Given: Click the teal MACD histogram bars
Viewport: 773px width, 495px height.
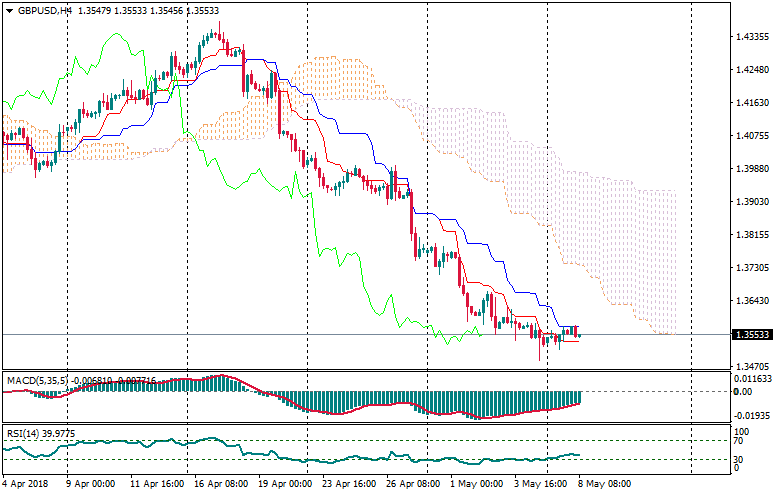Looking at the screenshot, I should [x=450, y=402].
